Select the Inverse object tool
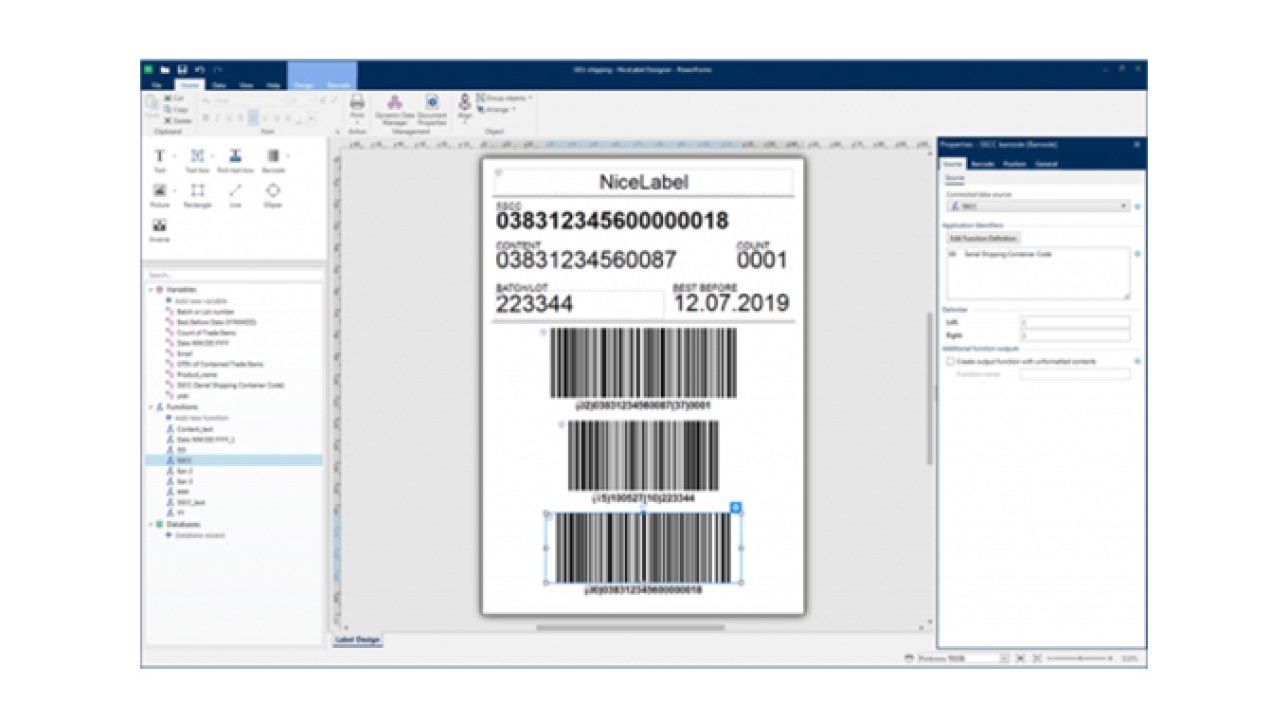The image size is (1280, 720). [159, 229]
